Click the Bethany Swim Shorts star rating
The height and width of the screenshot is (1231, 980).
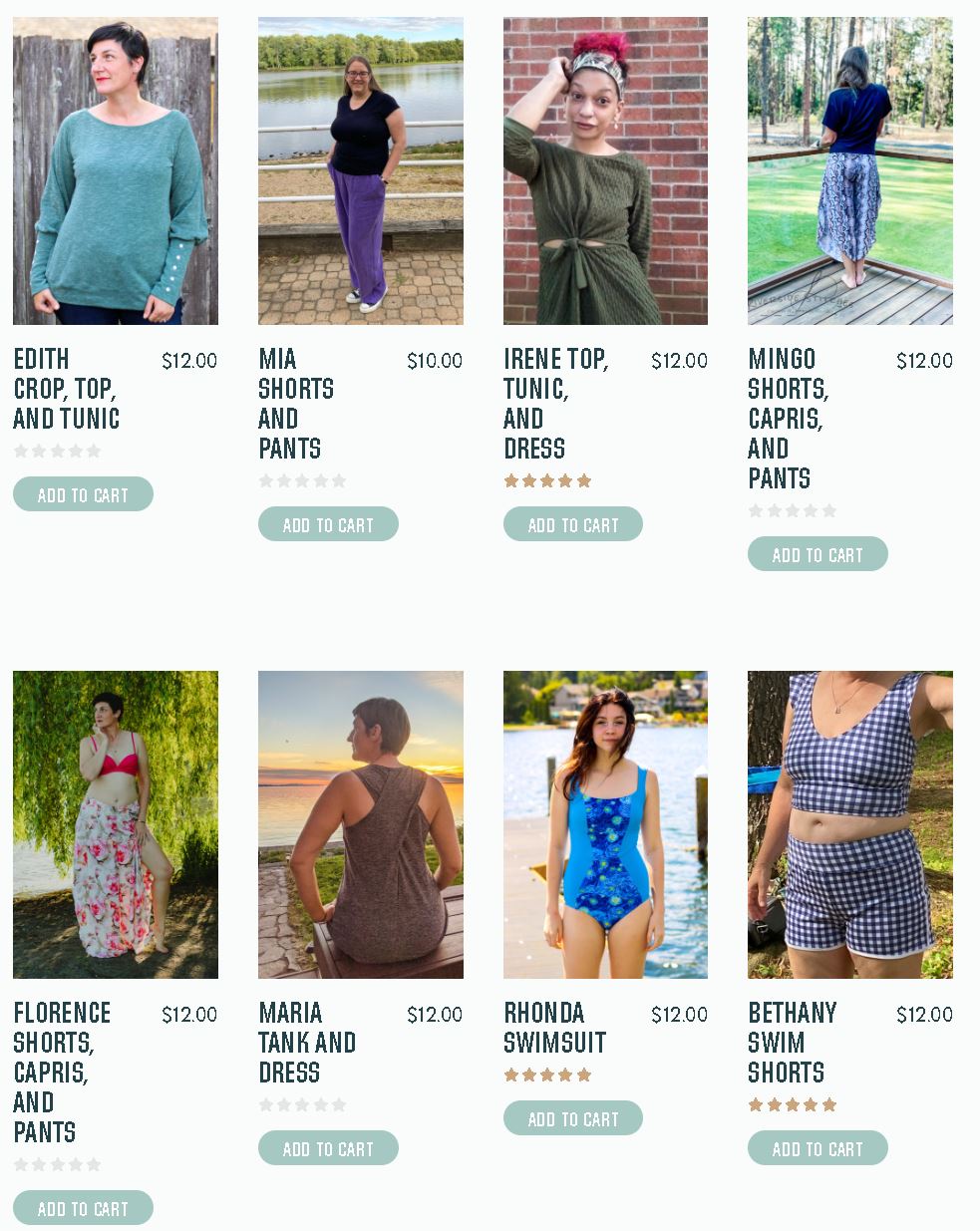pos(793,1104)
